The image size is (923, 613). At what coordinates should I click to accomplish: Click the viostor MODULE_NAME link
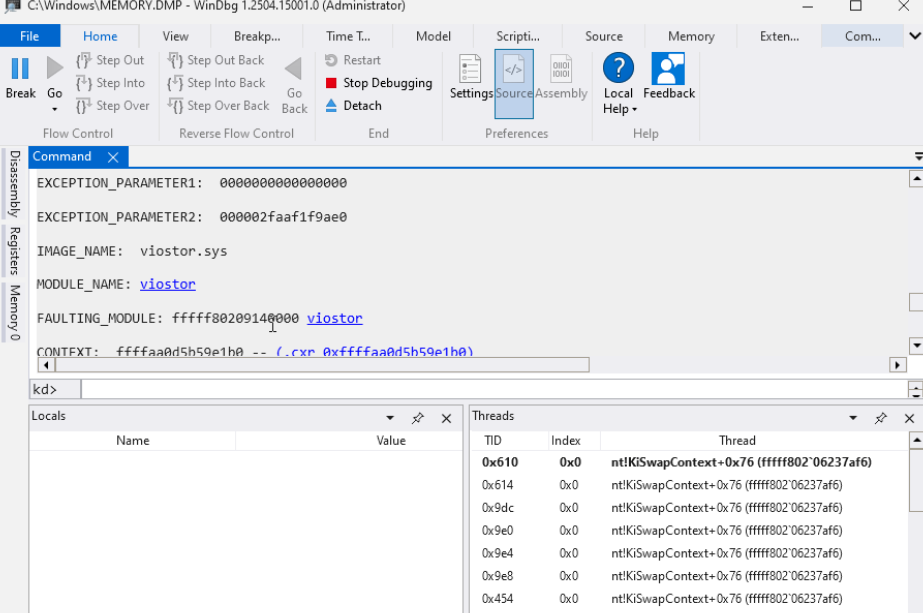(x=168, y=284)
